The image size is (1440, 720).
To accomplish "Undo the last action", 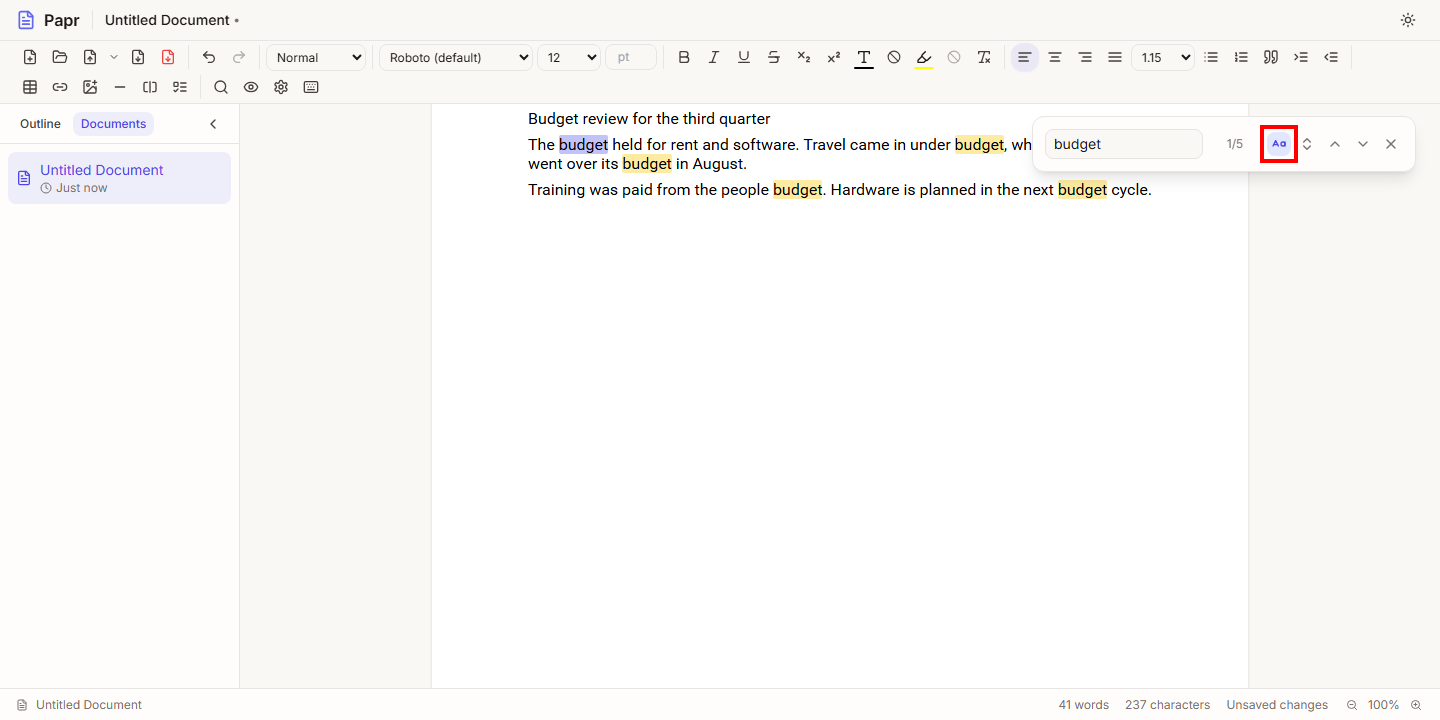I will pyautogui.click(x=209, y=57).
